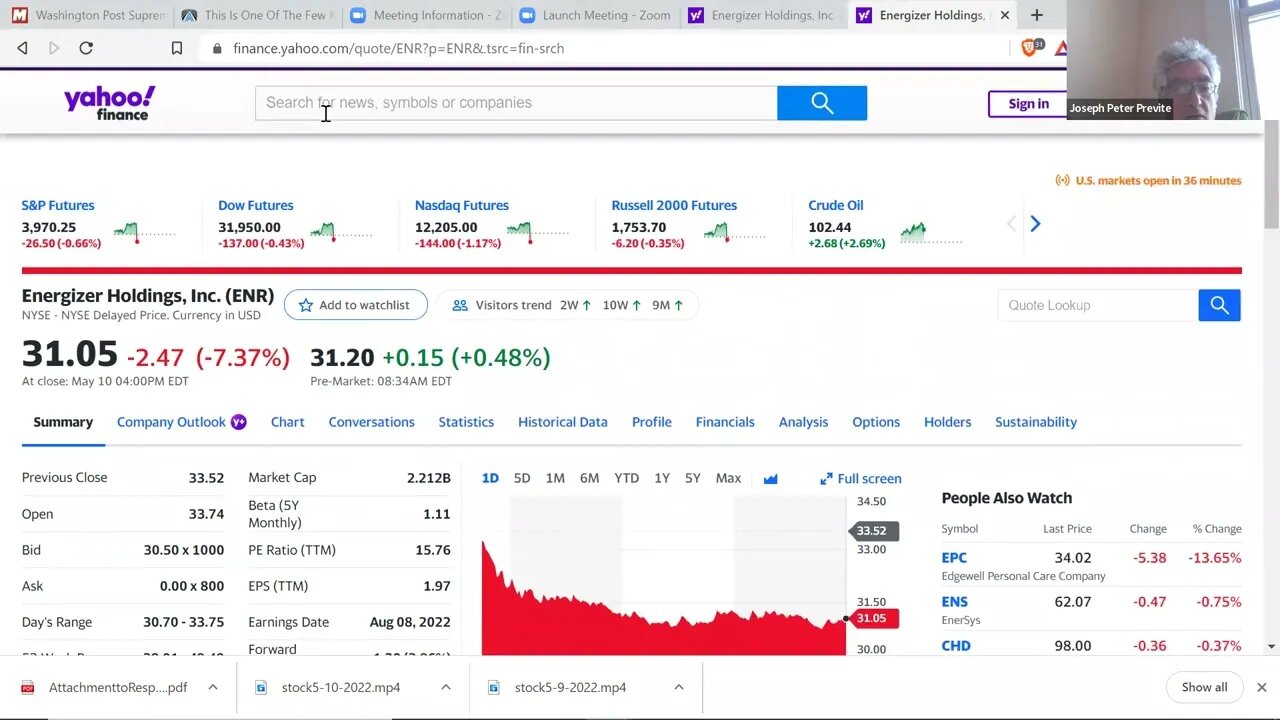Select the 1Y chart range
1280x720 pixels.
pos(662,478)
